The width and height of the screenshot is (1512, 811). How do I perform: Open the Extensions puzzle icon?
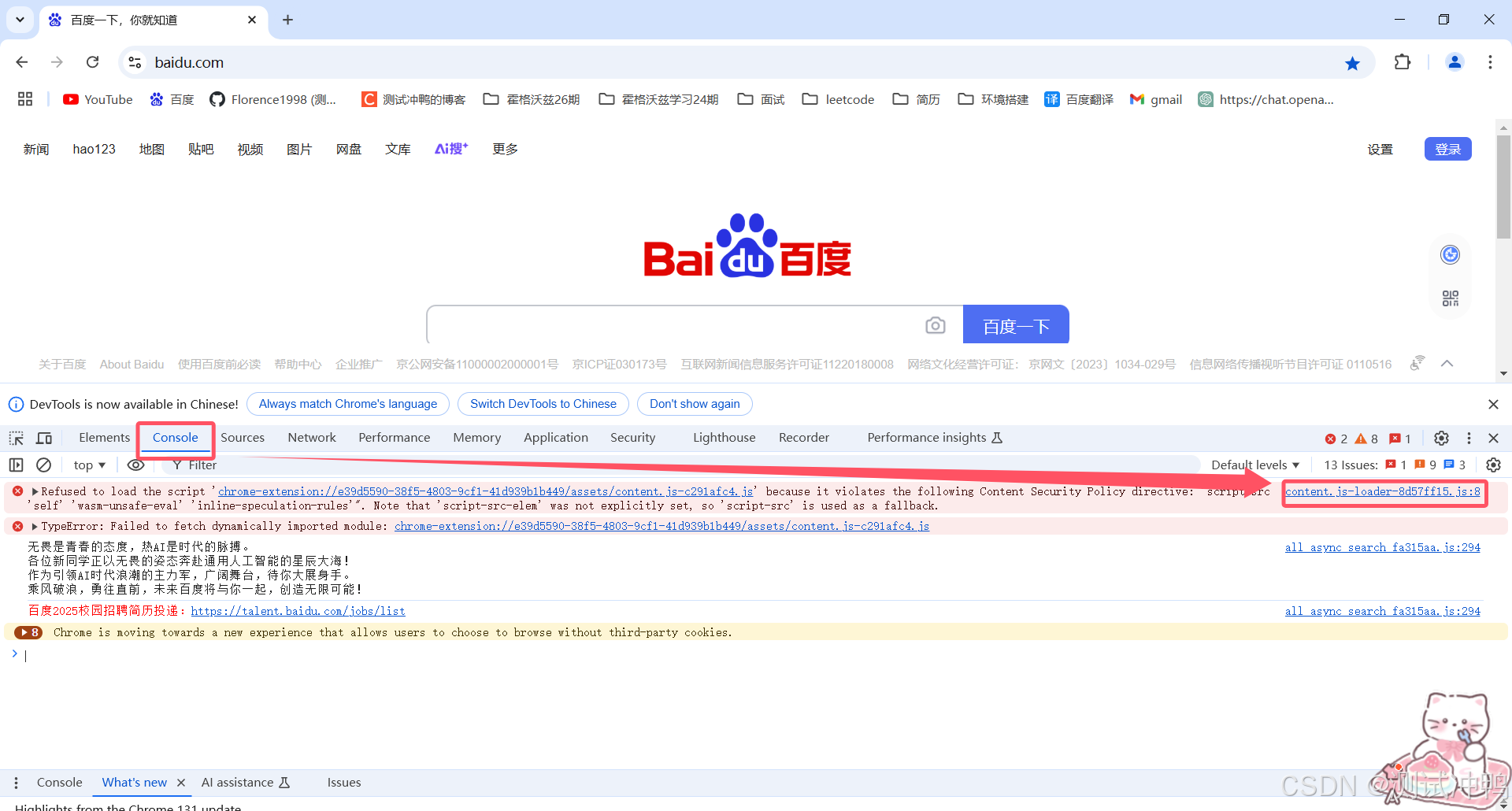1402,62
